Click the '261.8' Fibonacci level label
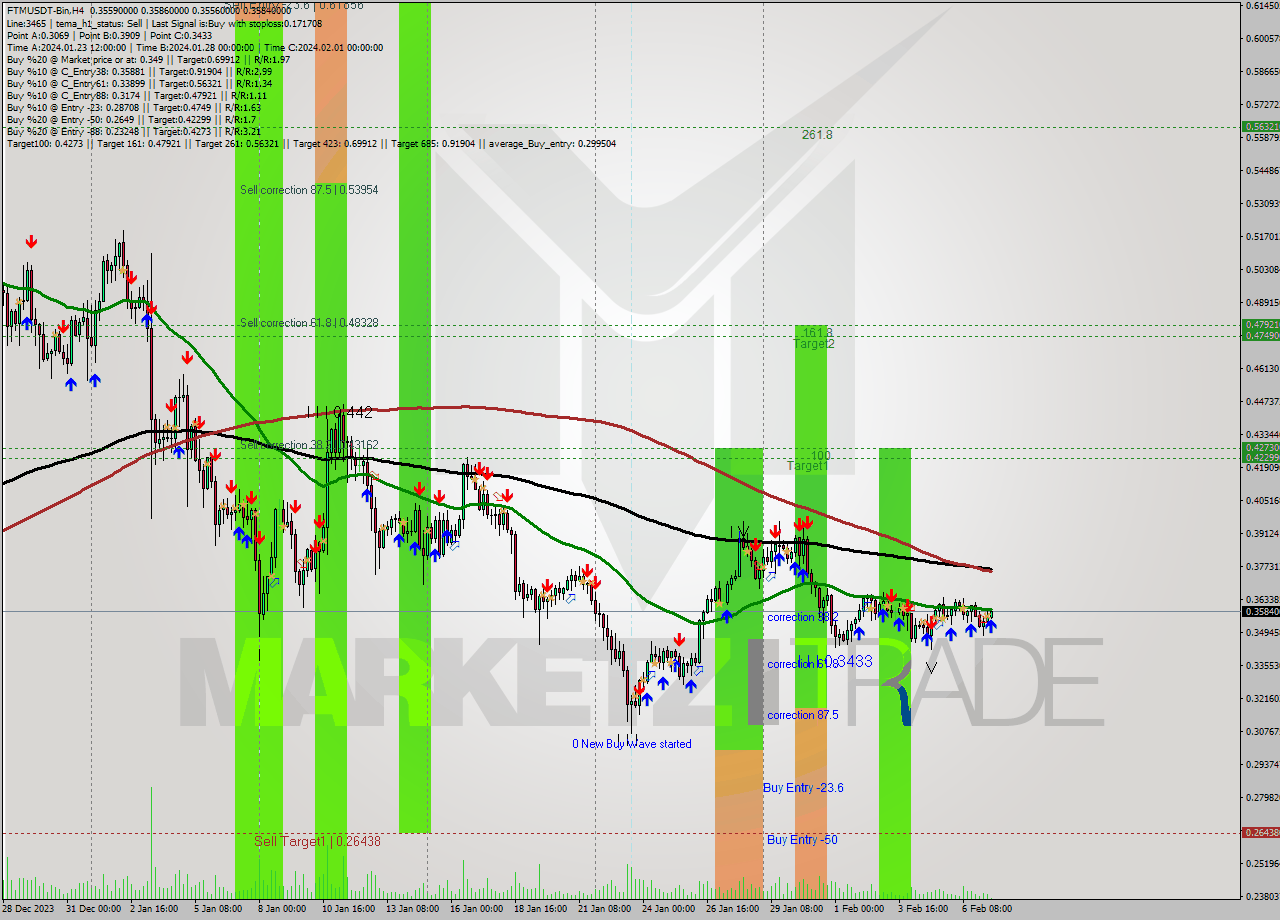Screen dimensions: 1280x920 817,134
